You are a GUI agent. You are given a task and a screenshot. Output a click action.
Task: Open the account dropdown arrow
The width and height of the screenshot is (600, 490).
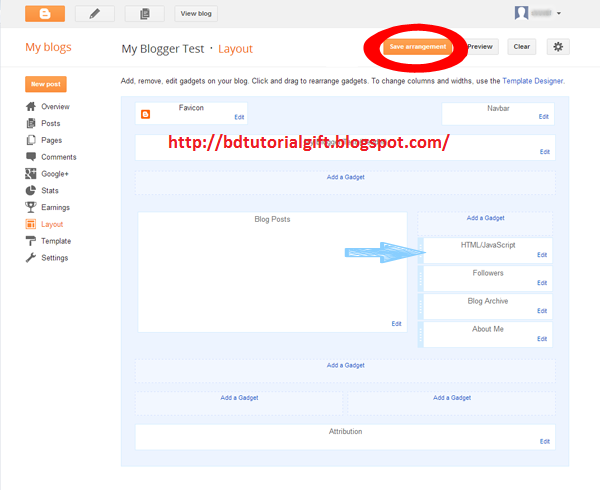tap(559, 13)
